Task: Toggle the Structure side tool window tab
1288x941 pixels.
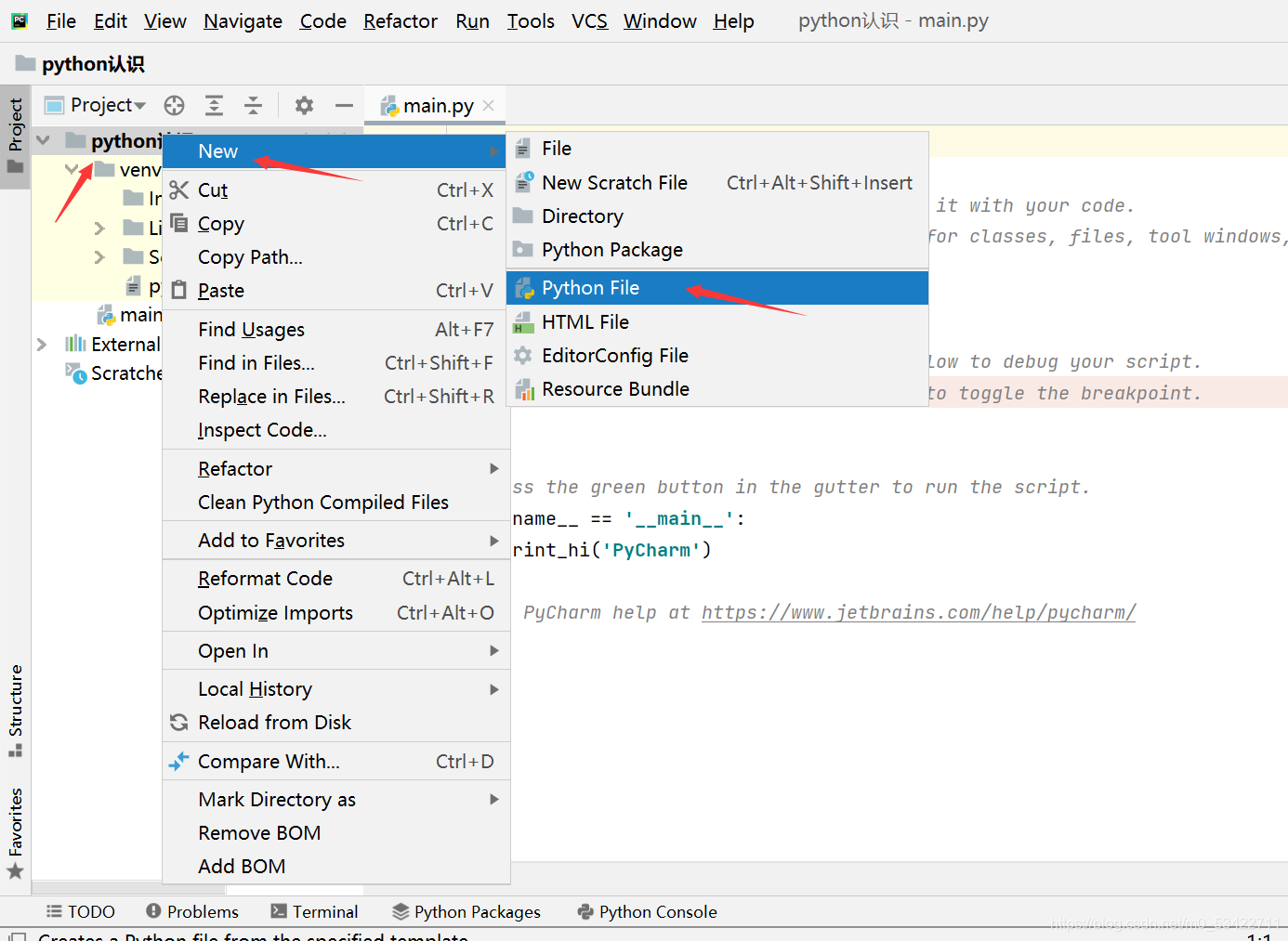Action: click(x=15, y=711)
